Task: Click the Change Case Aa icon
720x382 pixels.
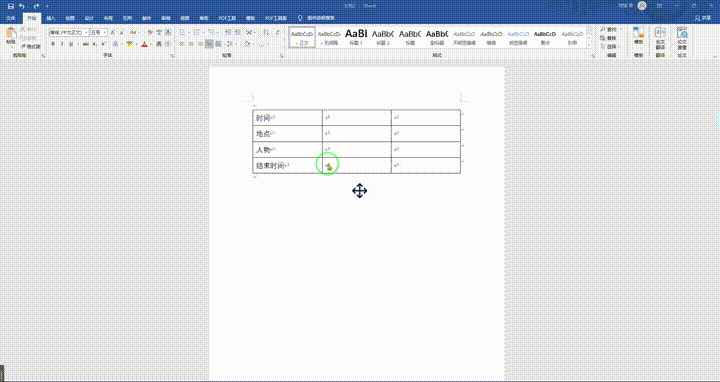Action: [x=133, y=33]
